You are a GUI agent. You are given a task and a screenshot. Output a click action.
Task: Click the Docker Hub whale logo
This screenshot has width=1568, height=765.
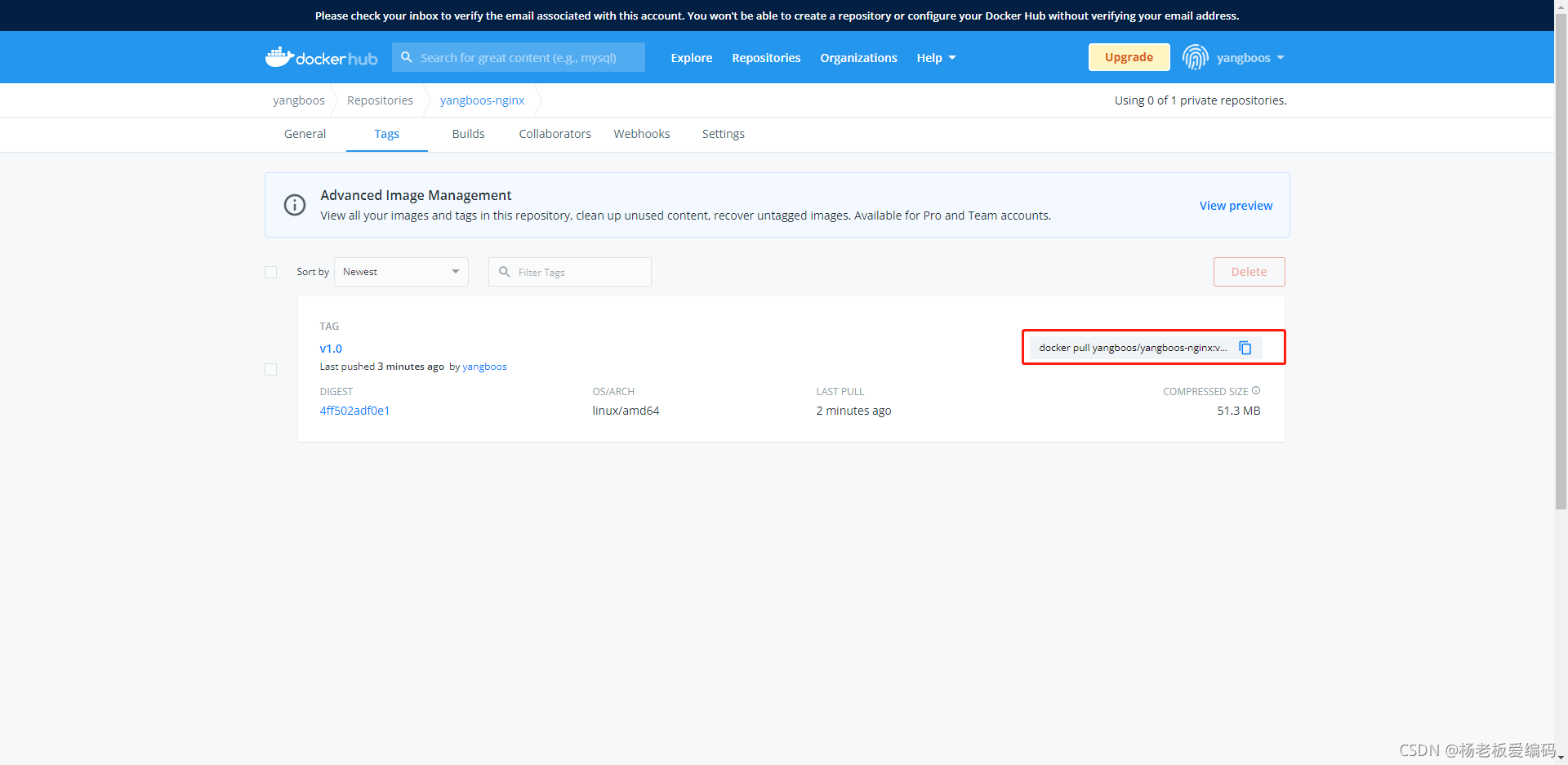pos(321,57)
